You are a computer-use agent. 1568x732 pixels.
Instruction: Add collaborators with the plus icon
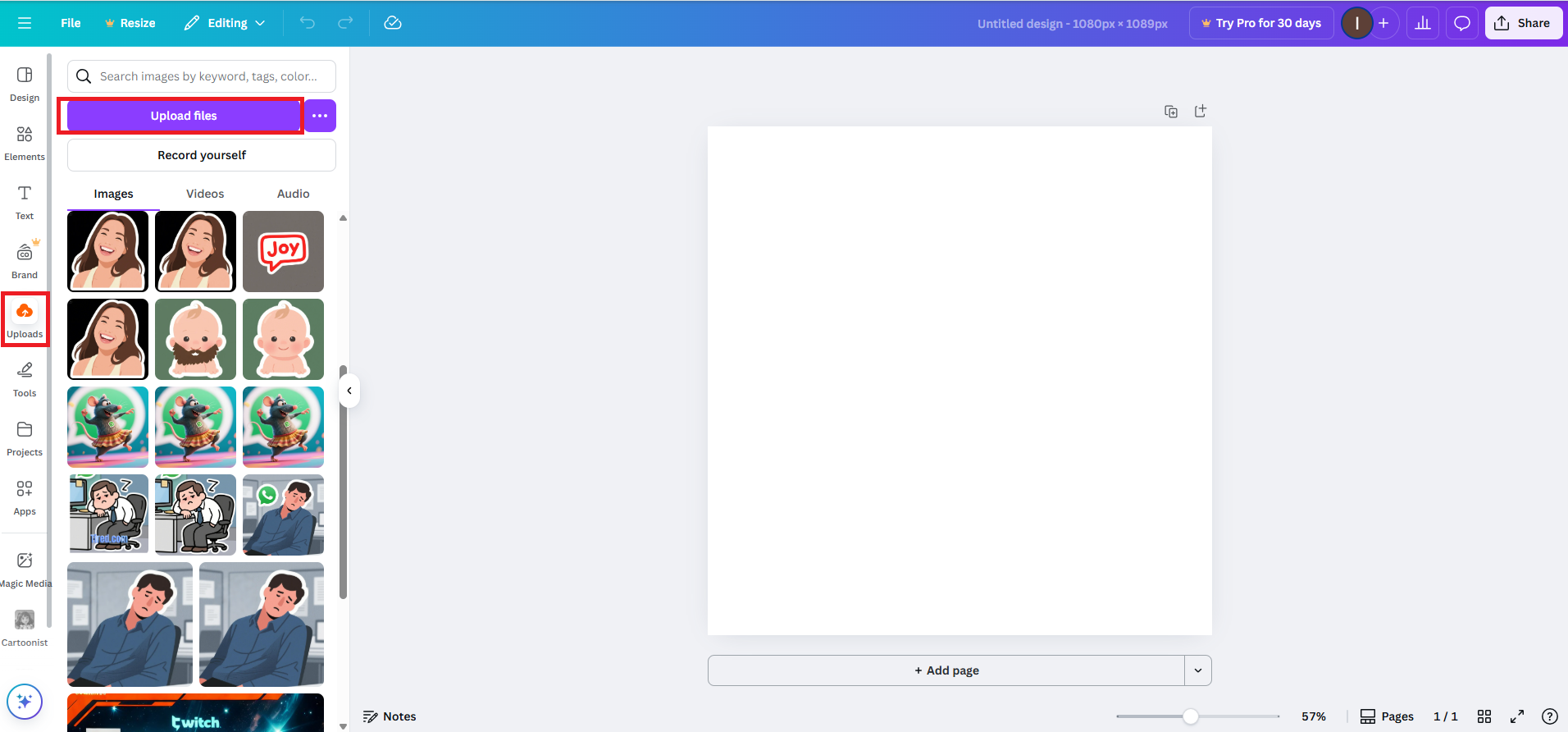[1383, 23]
